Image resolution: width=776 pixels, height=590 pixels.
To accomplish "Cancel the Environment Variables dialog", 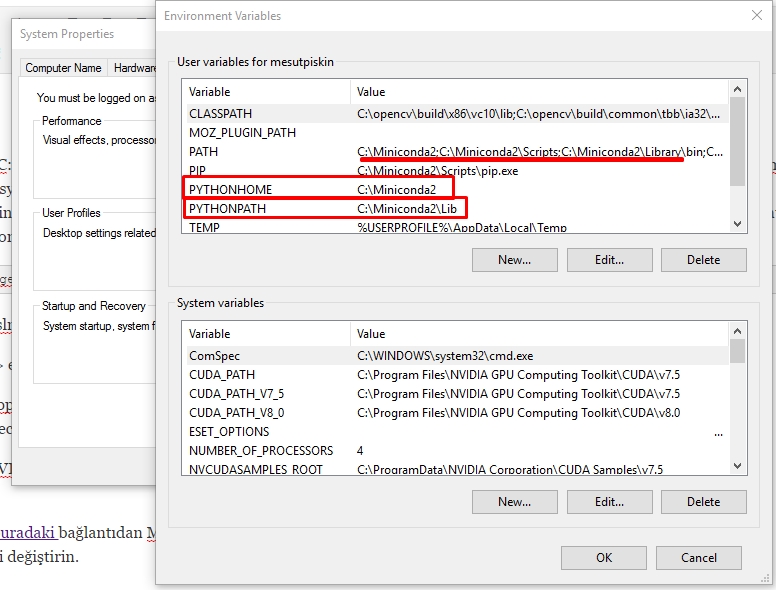I will pos(699,558).
